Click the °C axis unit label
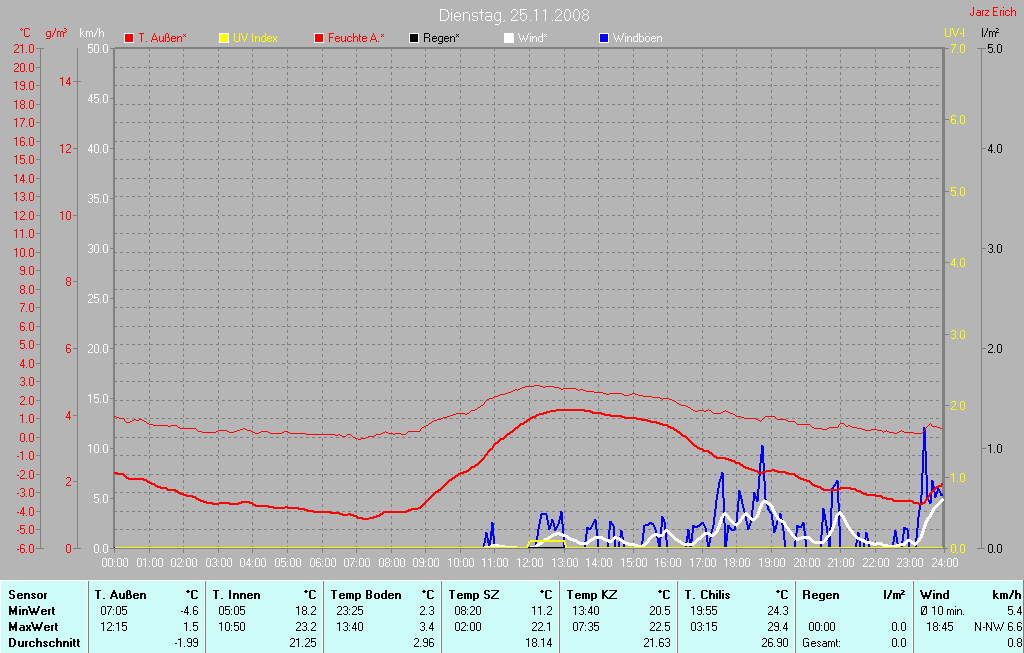Viewport: 1024px width, 653px height. [x=25, y=33]
